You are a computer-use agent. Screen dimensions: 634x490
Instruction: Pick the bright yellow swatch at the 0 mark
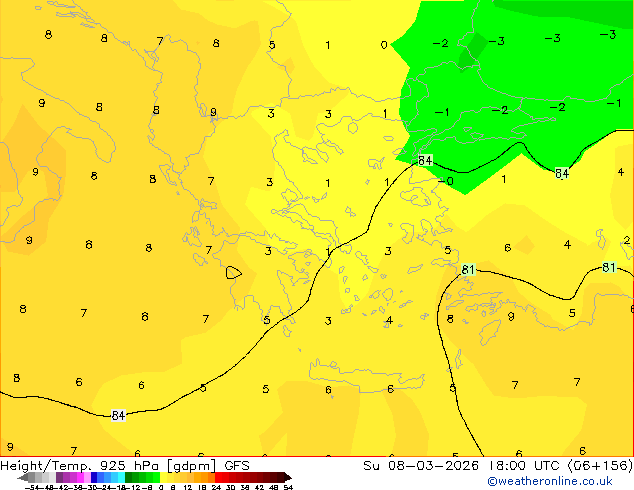[x=163, y=477]
